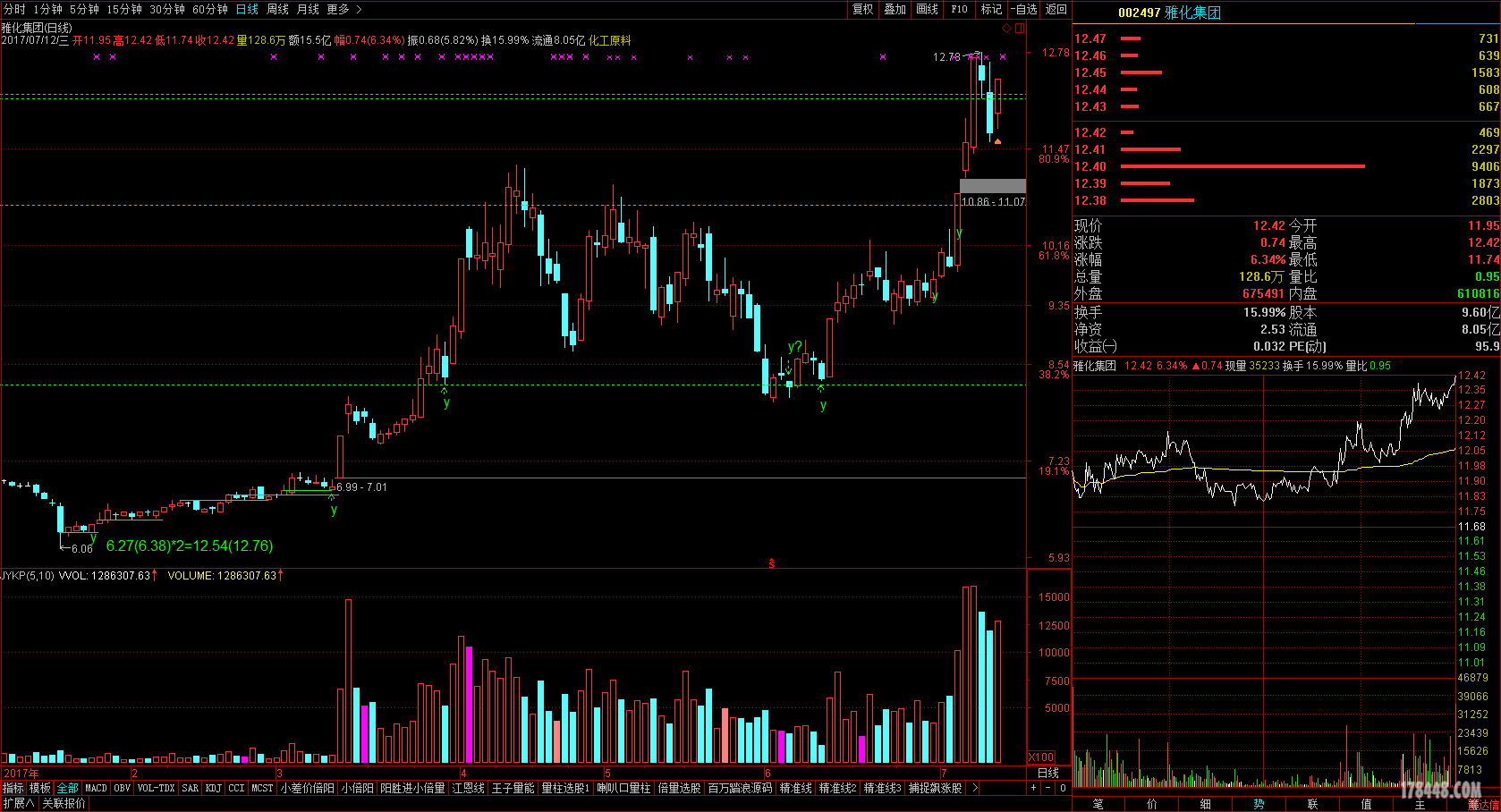Switch the indicator to CCI
1501x812 pixels.
tap(236, 788)
